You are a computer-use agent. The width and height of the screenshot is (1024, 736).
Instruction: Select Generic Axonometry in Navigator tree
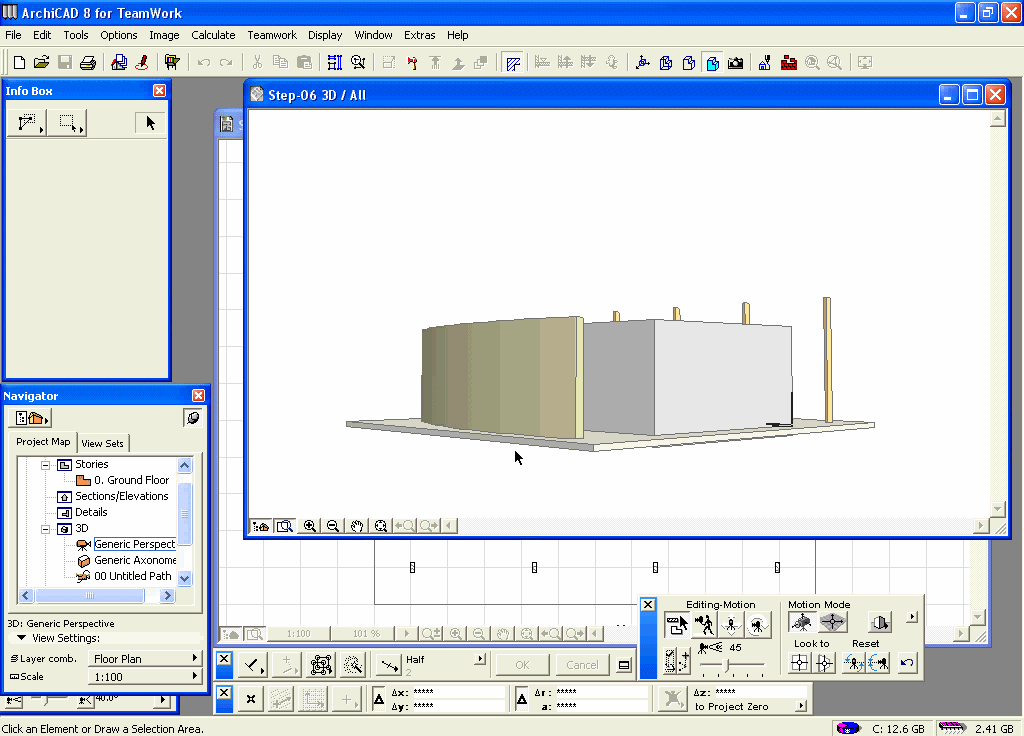(x=135, y=560)
